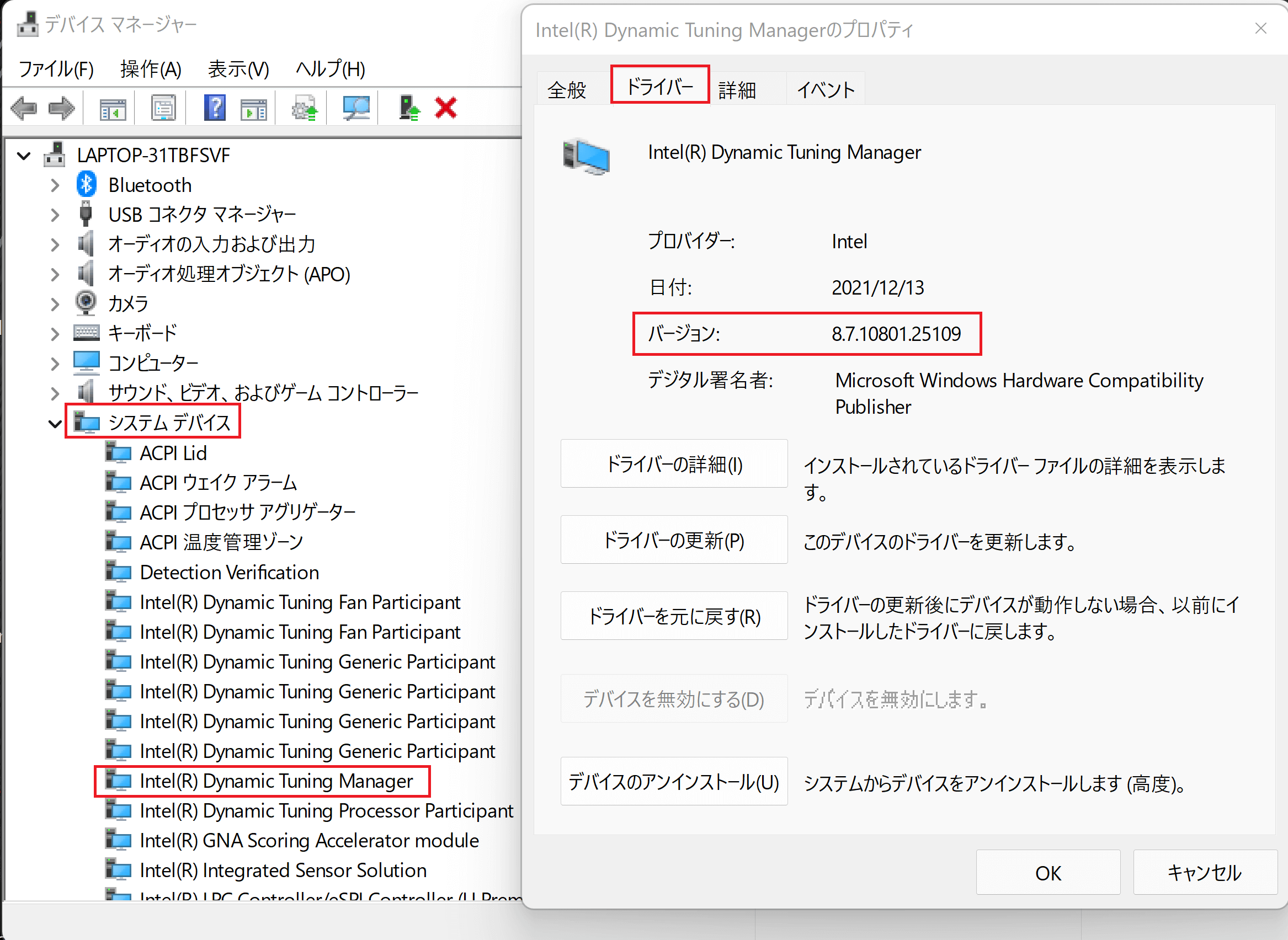Click the version value 8.7.10801.25109
Screen dimensions: 1288x940
pyautogui.click(x=896, y=333)
